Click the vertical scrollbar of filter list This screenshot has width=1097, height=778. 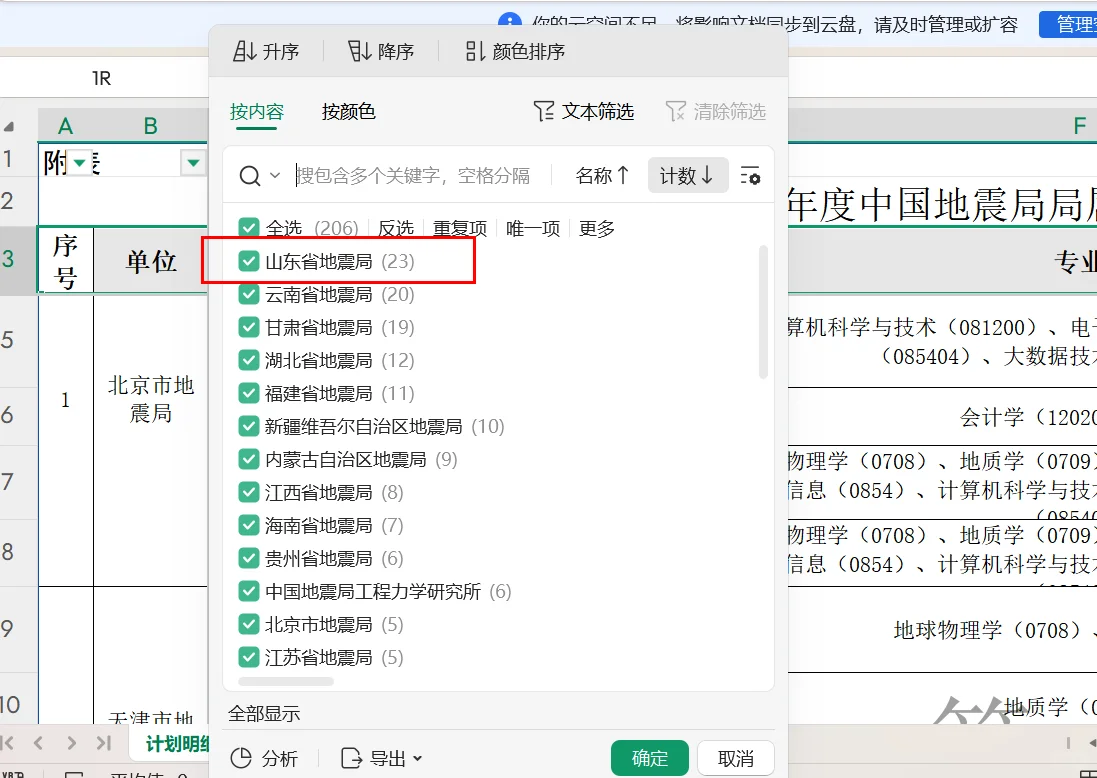pyautogui.click(x=763, y=311)
